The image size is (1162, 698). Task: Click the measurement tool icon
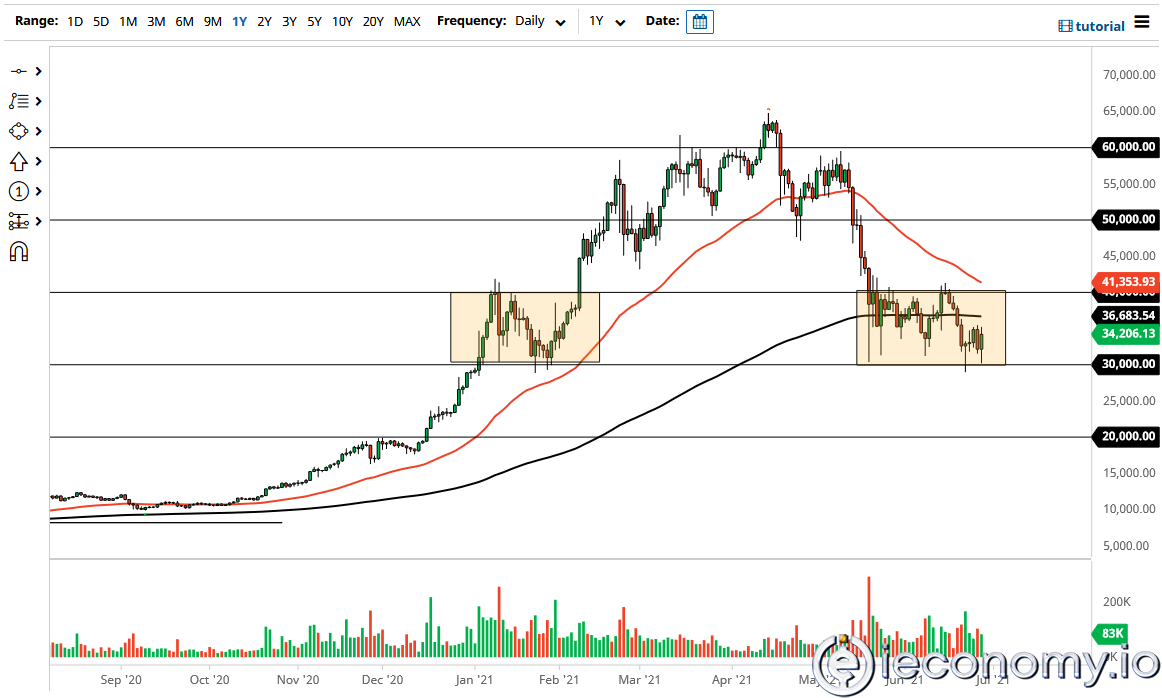pyautogui.click(x=17, y=221)
